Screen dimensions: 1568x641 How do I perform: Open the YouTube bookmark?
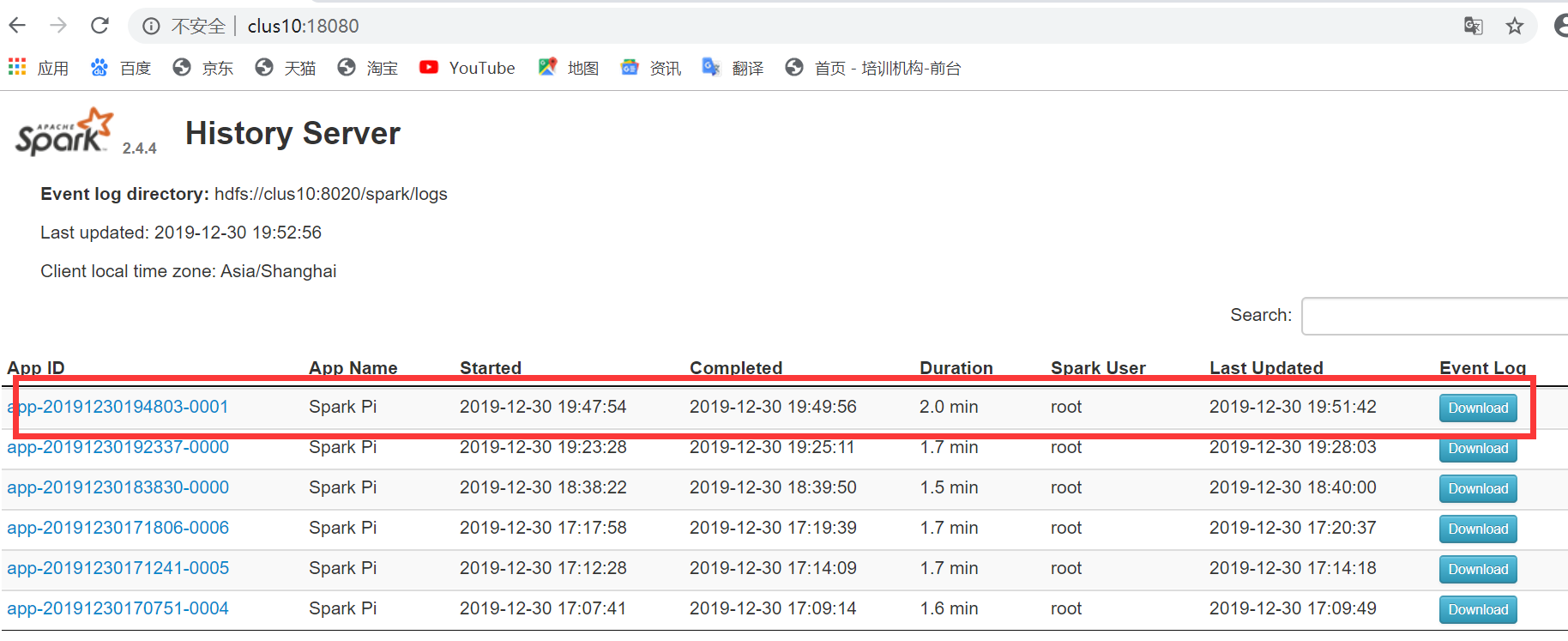pyautogui.click(x=467, y=68)
